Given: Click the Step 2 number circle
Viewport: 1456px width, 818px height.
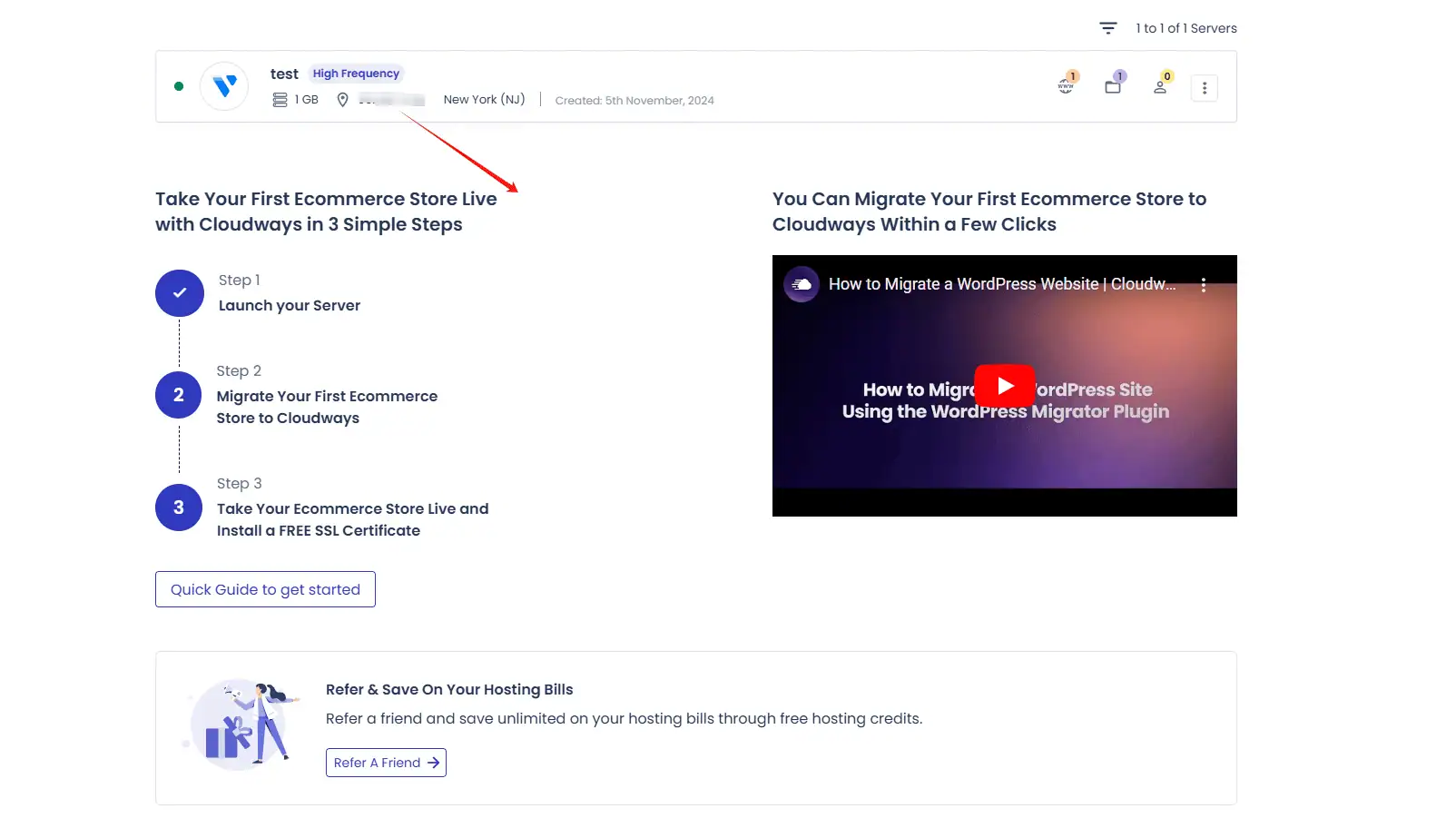Looking at the screenshot, I should (179, 395).
